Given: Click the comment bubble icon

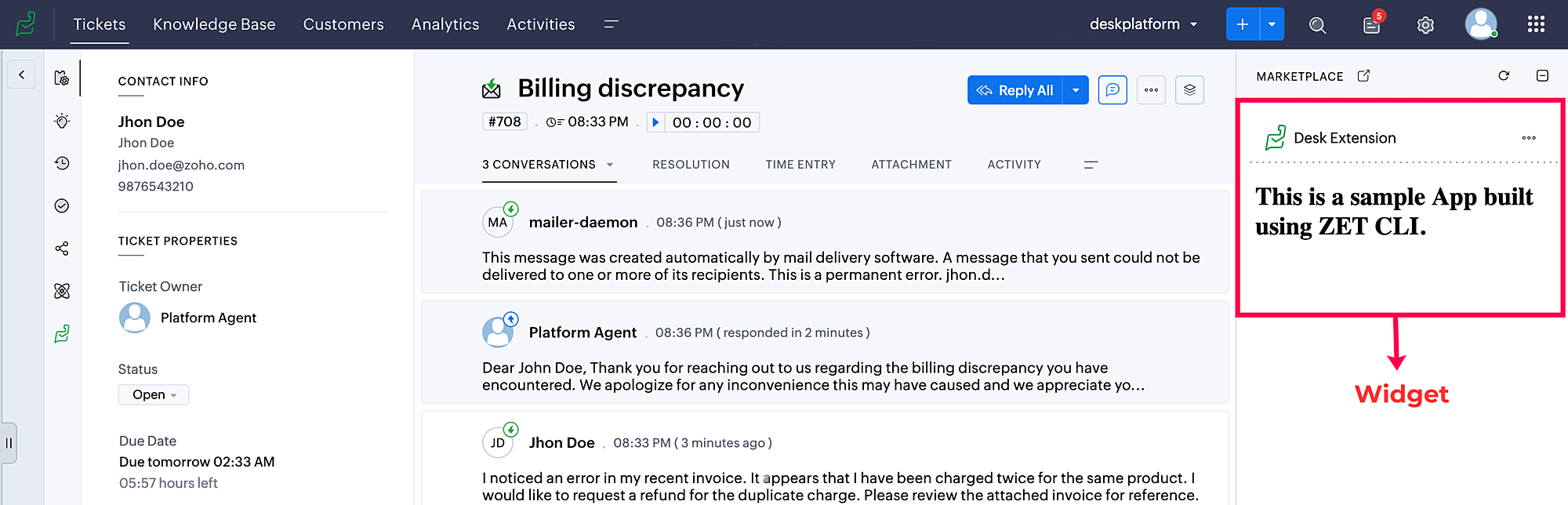Looking at the screenshot, I should coord(1112,90).
